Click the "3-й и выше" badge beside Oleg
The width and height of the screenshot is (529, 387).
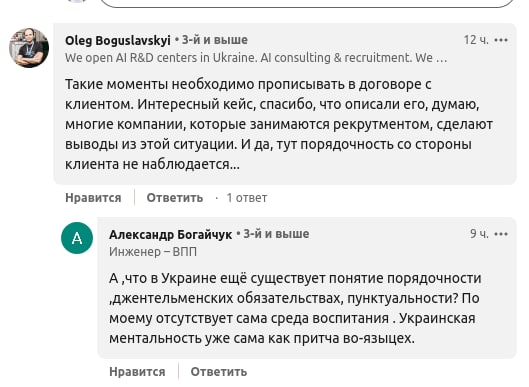[x=212, y=40]
